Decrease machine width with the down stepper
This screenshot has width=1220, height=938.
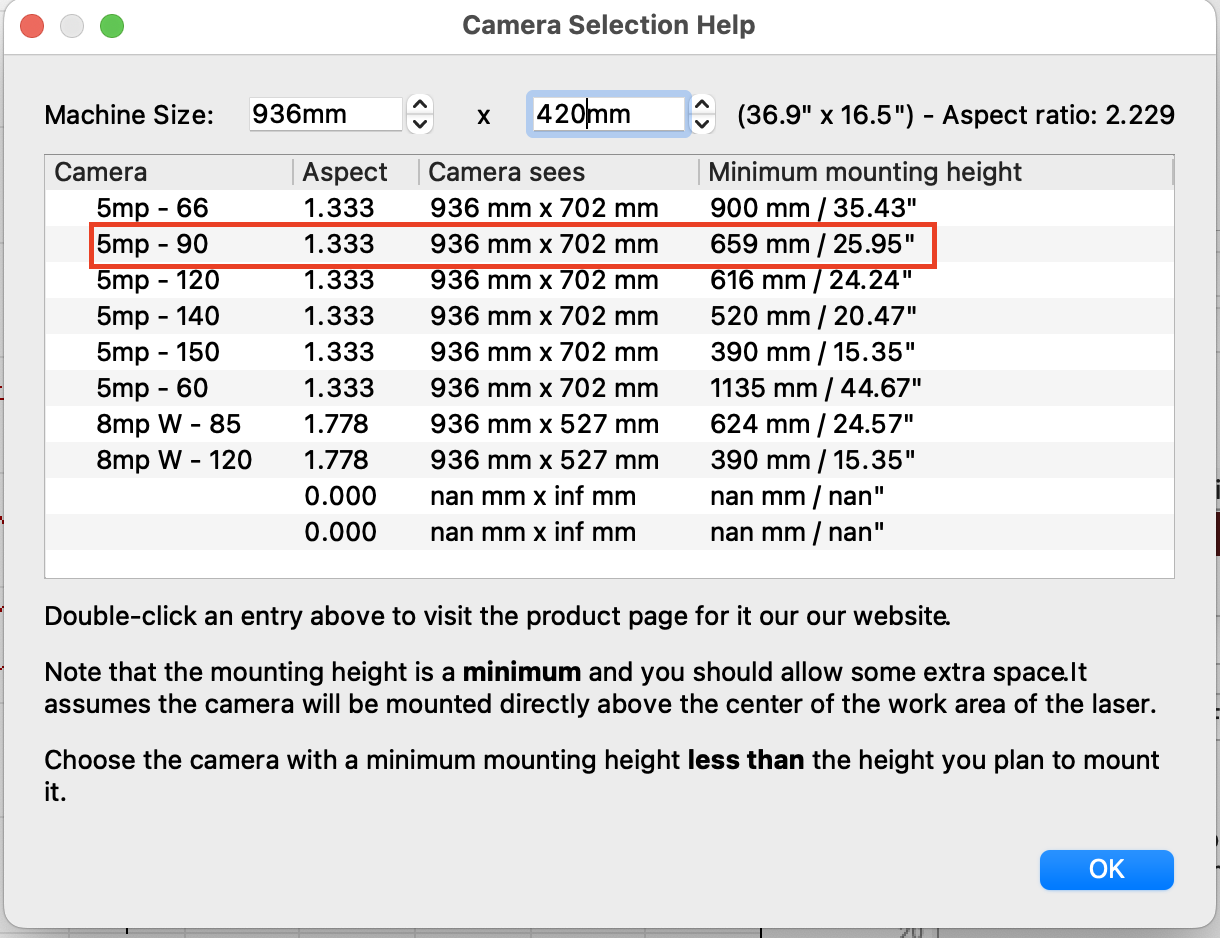pyautogui.click(x=421, y=124)
